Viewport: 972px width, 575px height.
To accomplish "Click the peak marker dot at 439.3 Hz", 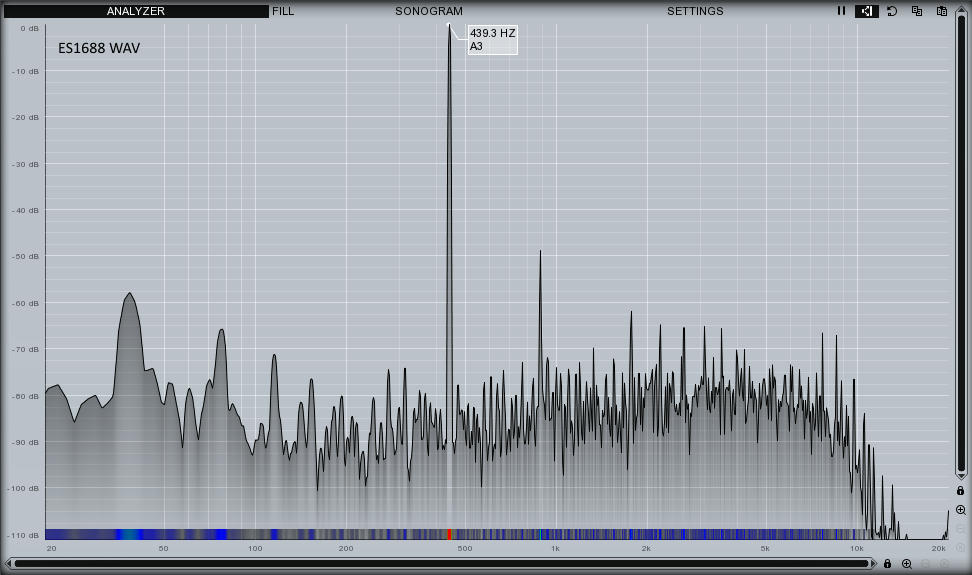I will pos(449,24).
